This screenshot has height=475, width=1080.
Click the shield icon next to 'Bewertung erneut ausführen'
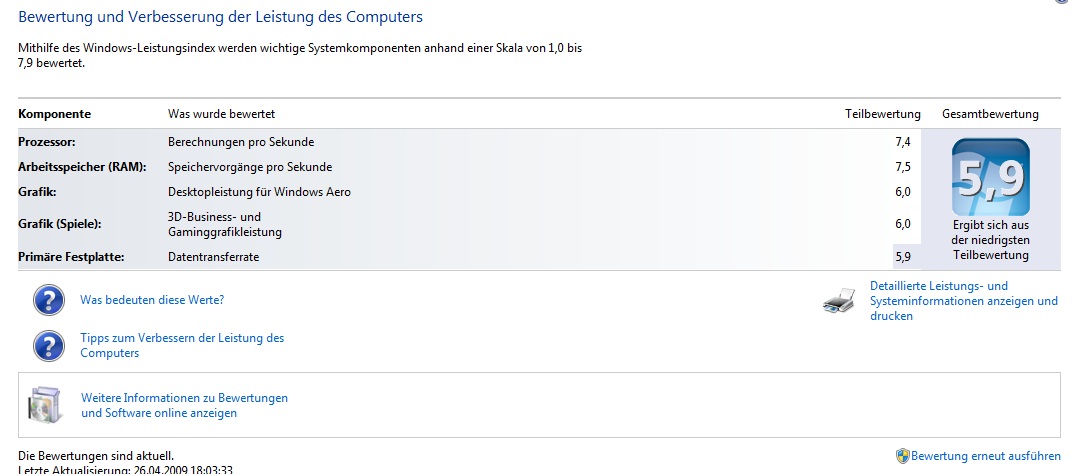pyautogui.click(x=902, y=456)
